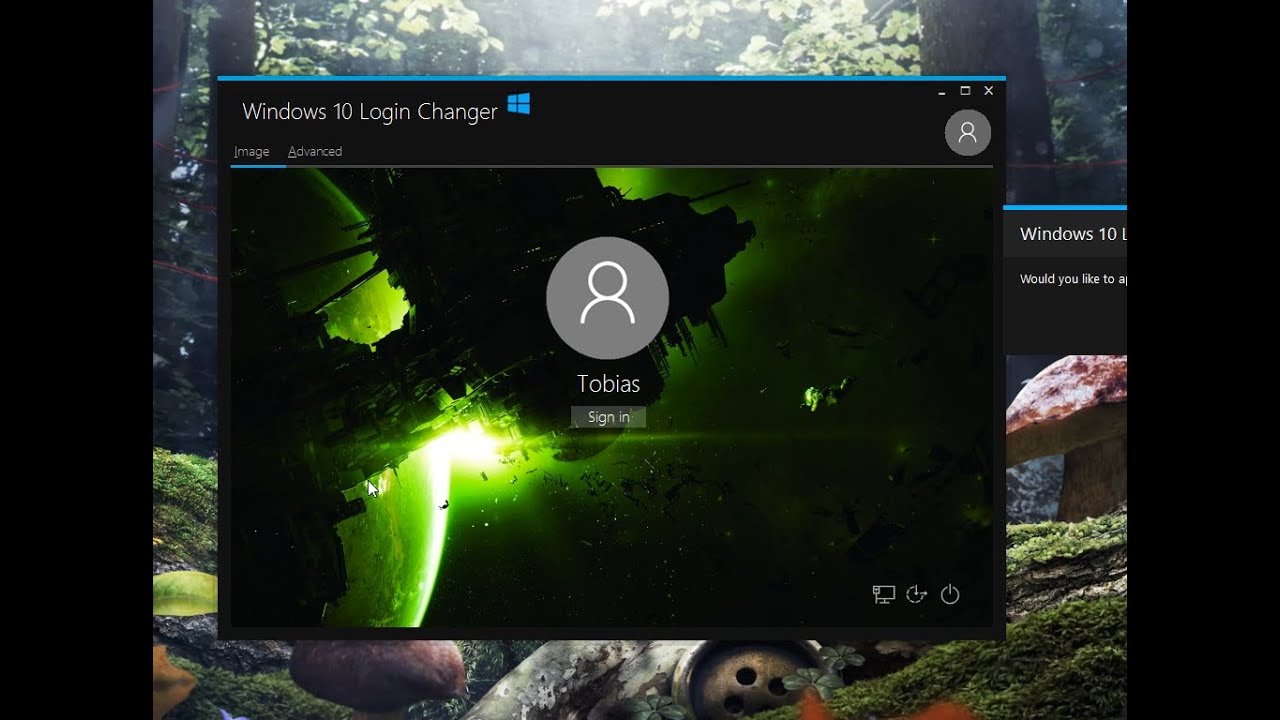
Task: Click the Ease of Access icon
Action: pos(916,595)
